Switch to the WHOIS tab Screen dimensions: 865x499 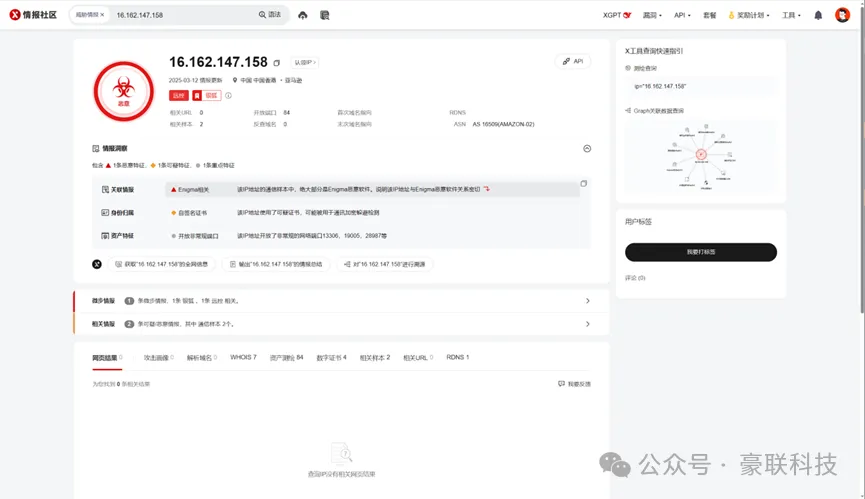point(243,357)
